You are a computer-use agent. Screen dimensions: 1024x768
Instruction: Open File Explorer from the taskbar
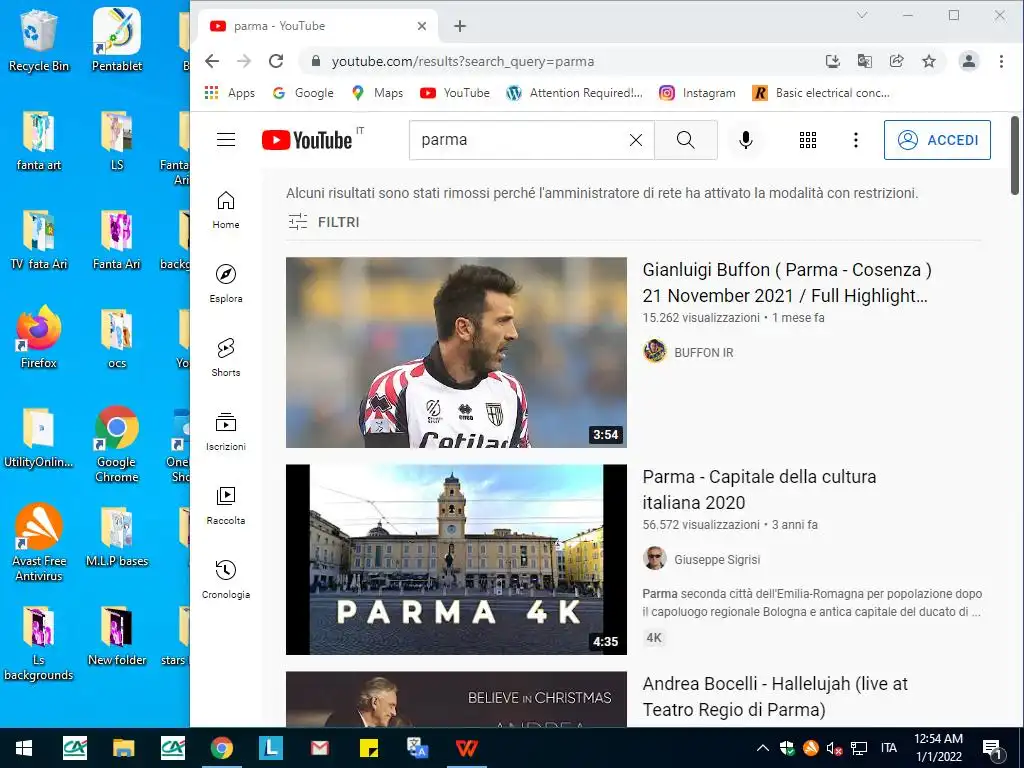[123, 748]
